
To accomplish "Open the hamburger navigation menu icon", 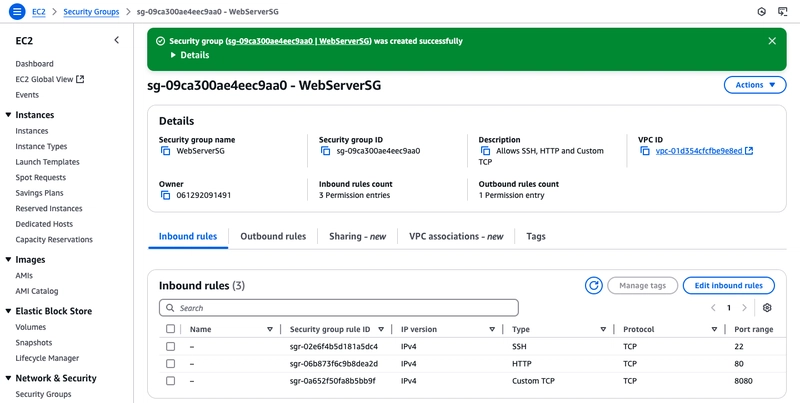I will [17, 11].
